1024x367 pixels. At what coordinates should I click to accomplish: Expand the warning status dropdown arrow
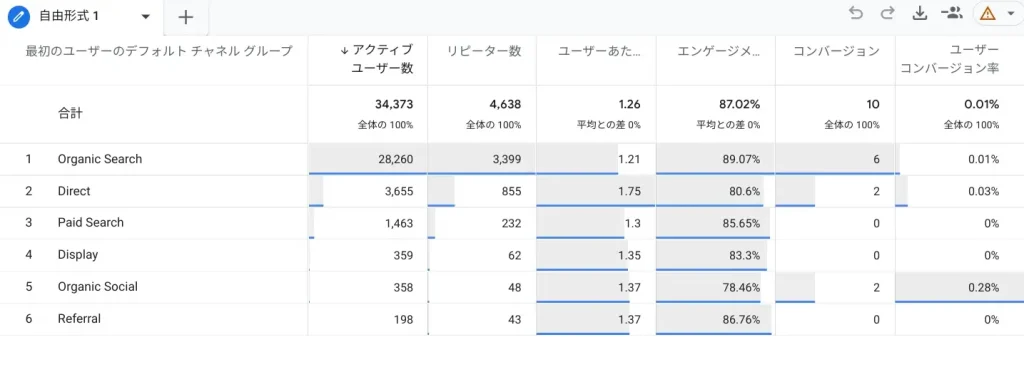[1010, 14]
